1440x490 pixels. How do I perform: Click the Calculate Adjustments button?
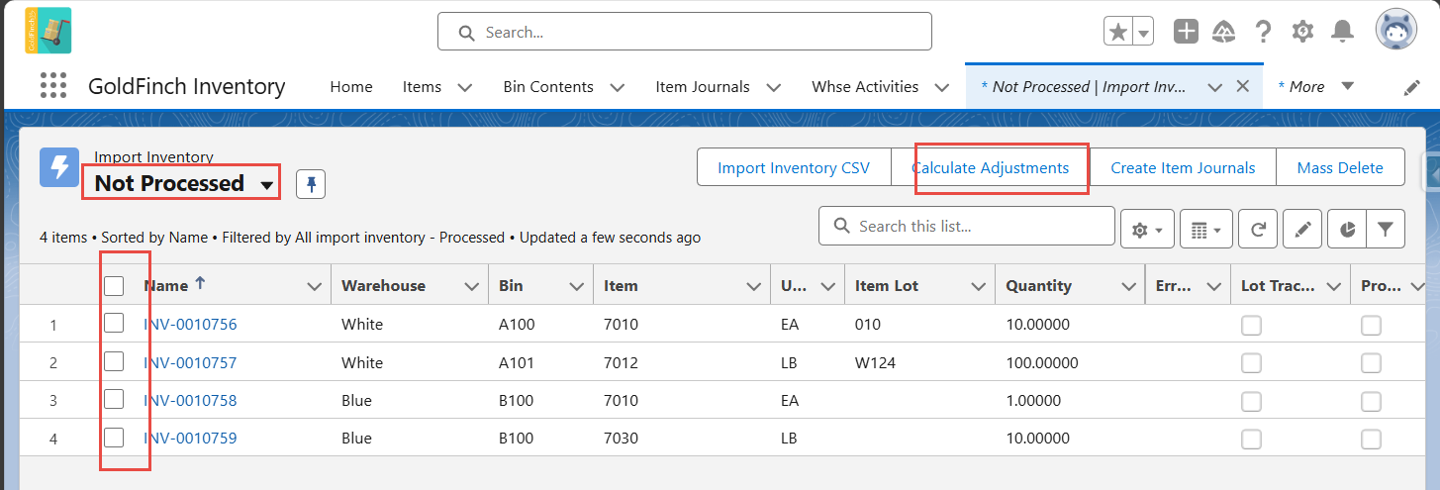(x=990, y=167)
